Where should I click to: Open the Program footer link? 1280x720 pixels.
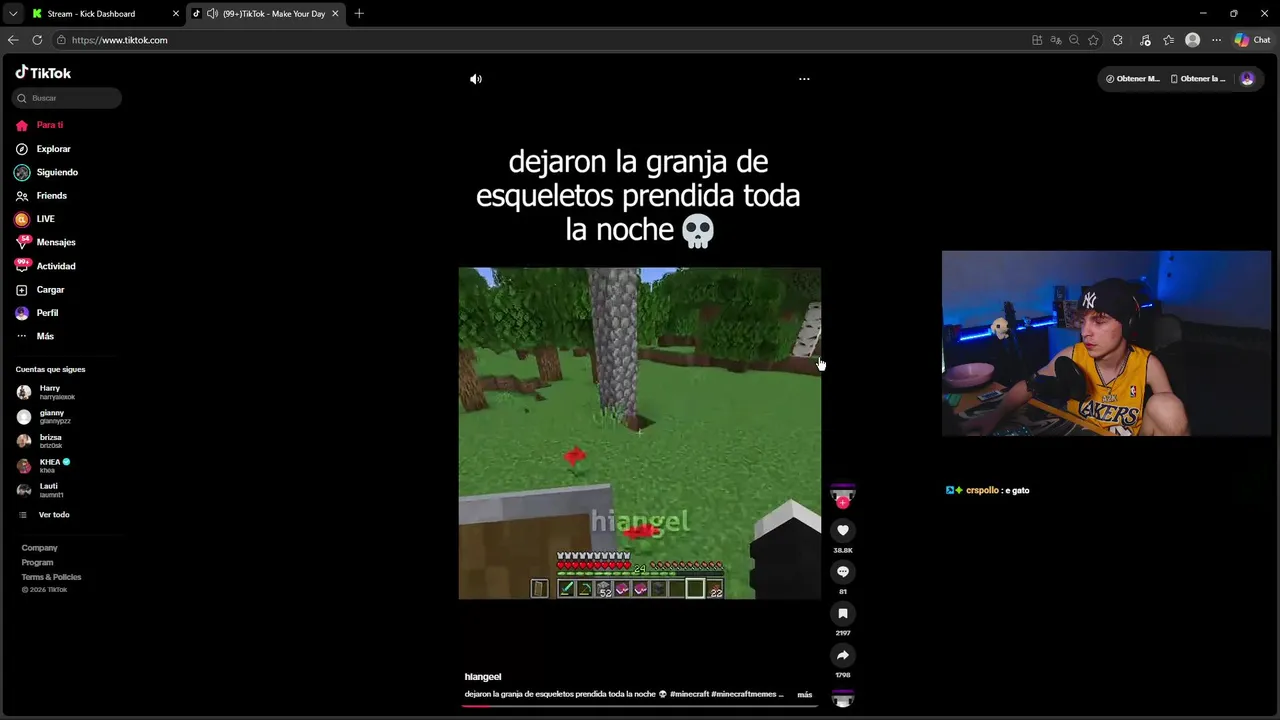point(38,562)
